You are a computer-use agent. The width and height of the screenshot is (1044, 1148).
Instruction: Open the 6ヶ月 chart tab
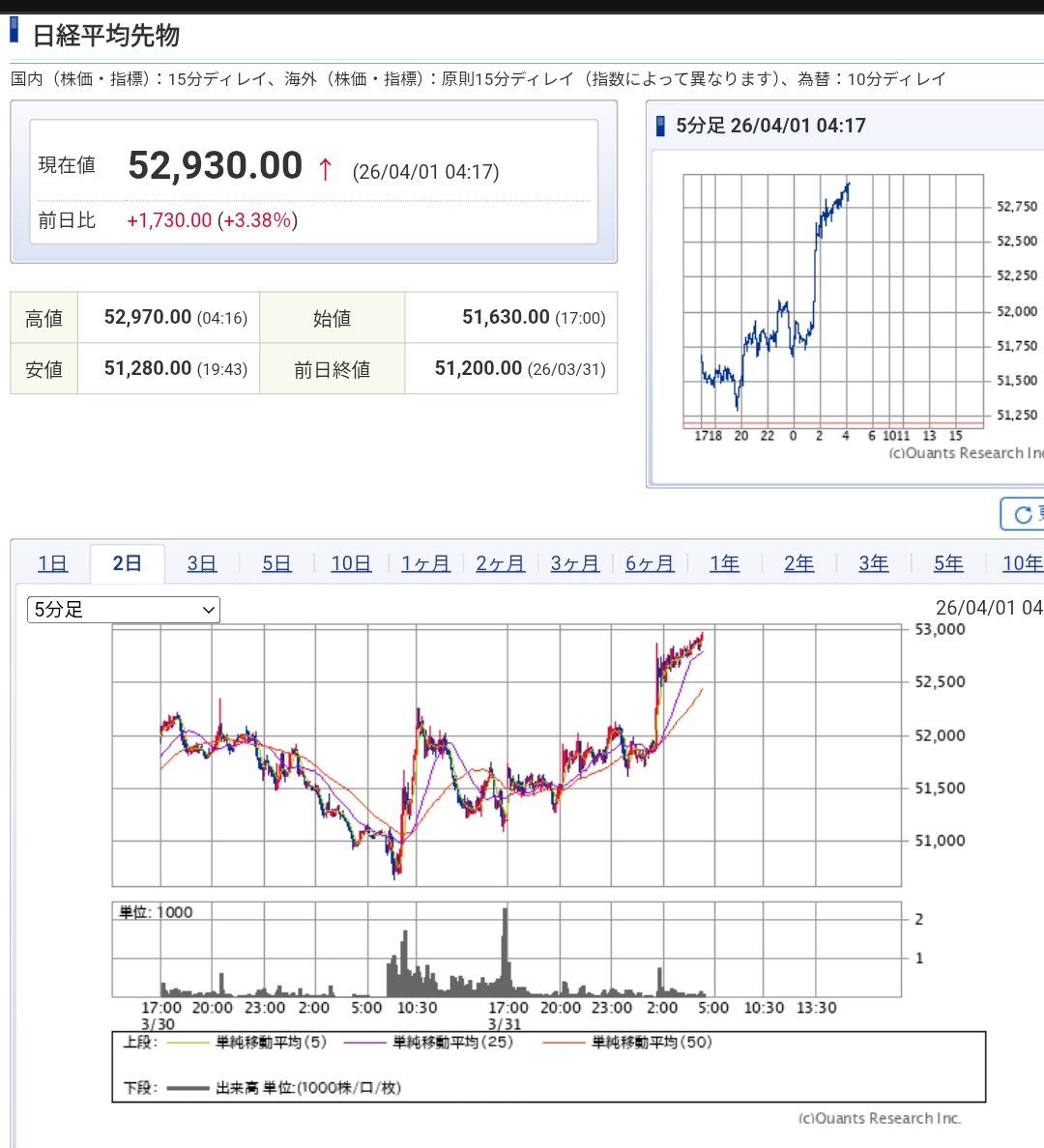click(650, 563)
